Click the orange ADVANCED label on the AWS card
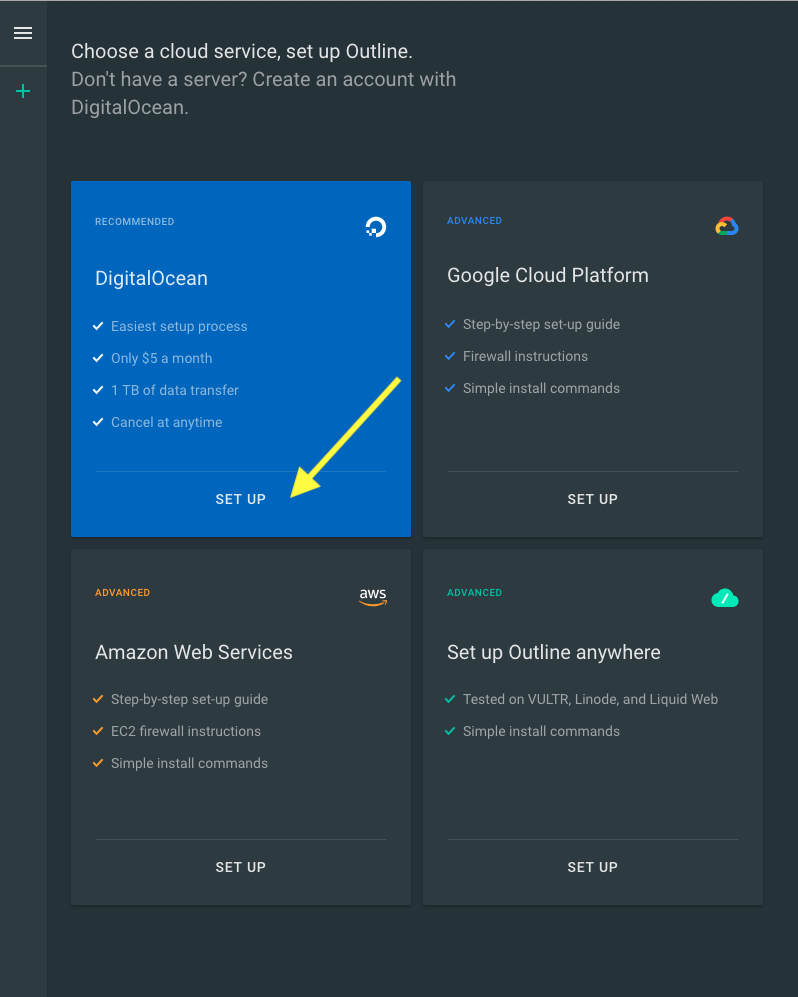798x997 pixels. (122, 593)
